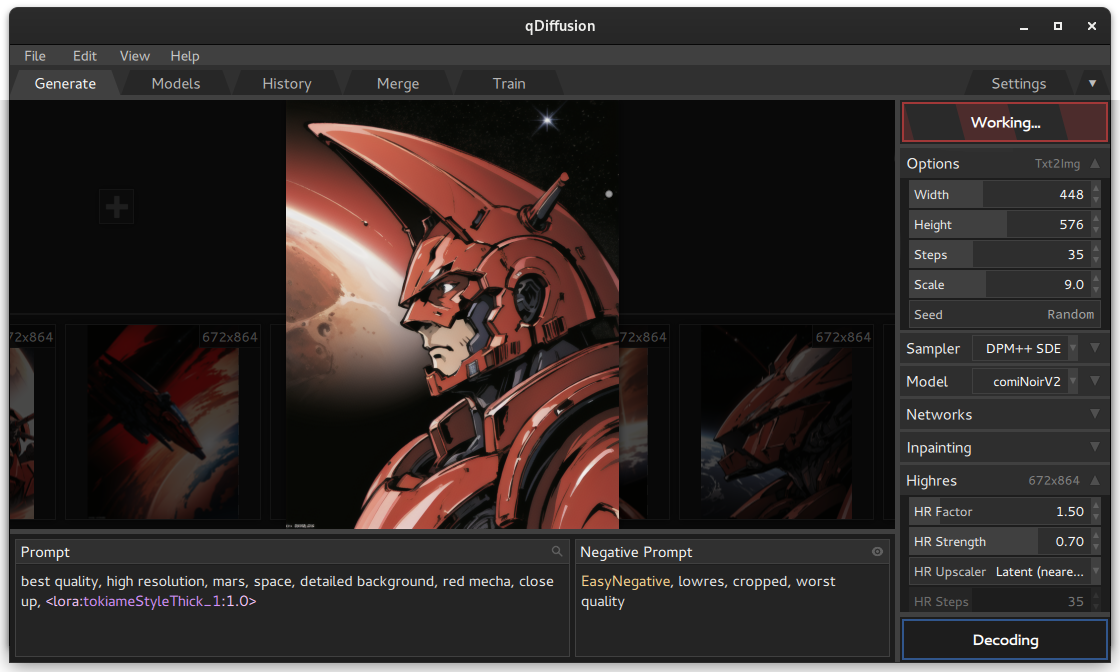This screenshot has height=672, width=1120.
Task: Open the Sampler DPM++ SDE dropdown
Action: coord(1025,348)
